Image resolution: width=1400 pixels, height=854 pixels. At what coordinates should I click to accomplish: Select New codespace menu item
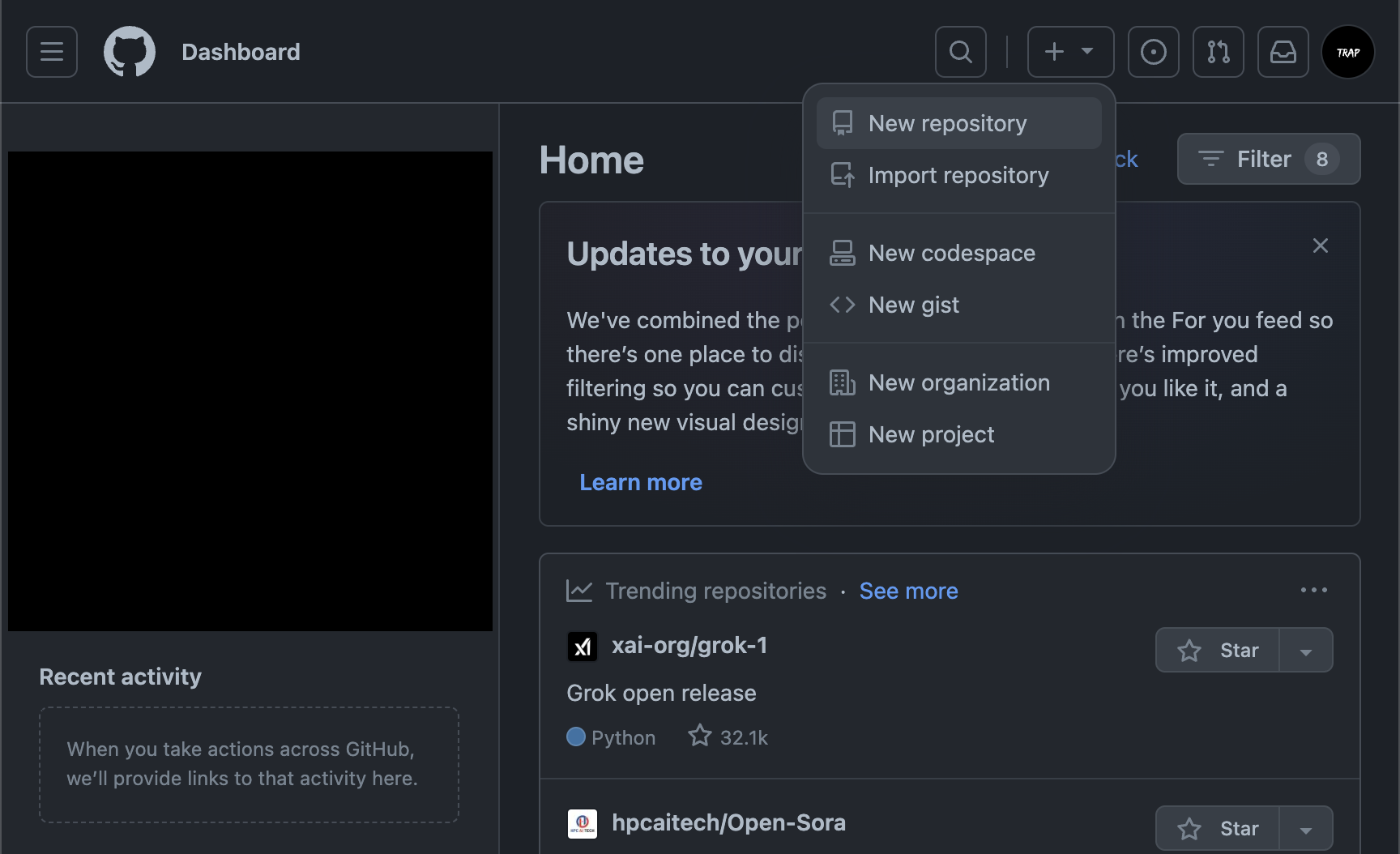(x=959, y=253)
